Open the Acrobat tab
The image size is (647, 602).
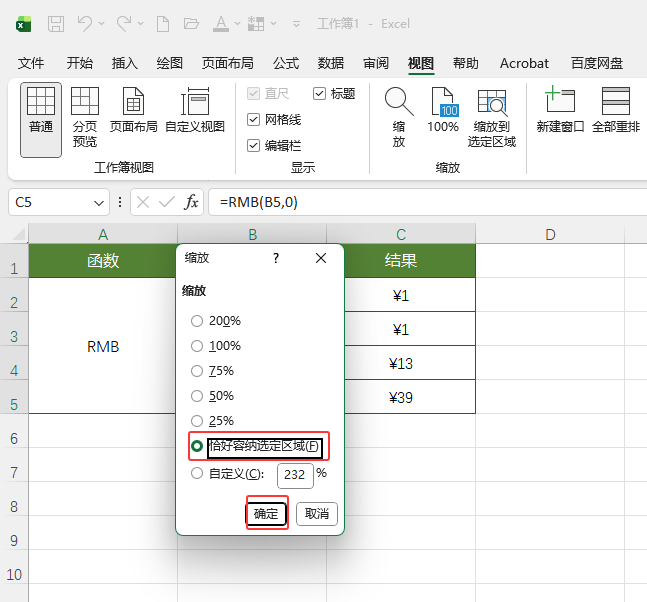[x=524, y=63]
